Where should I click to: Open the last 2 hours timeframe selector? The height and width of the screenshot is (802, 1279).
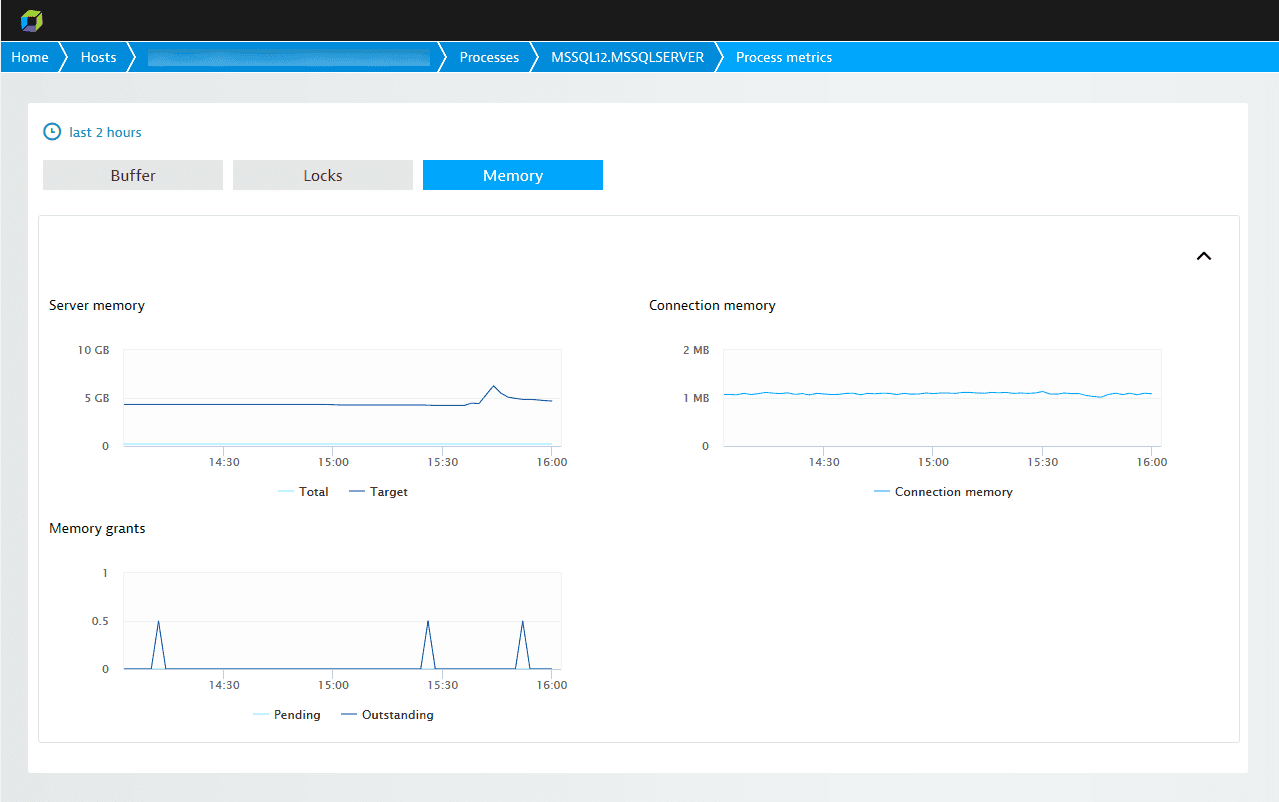[105, 132]
